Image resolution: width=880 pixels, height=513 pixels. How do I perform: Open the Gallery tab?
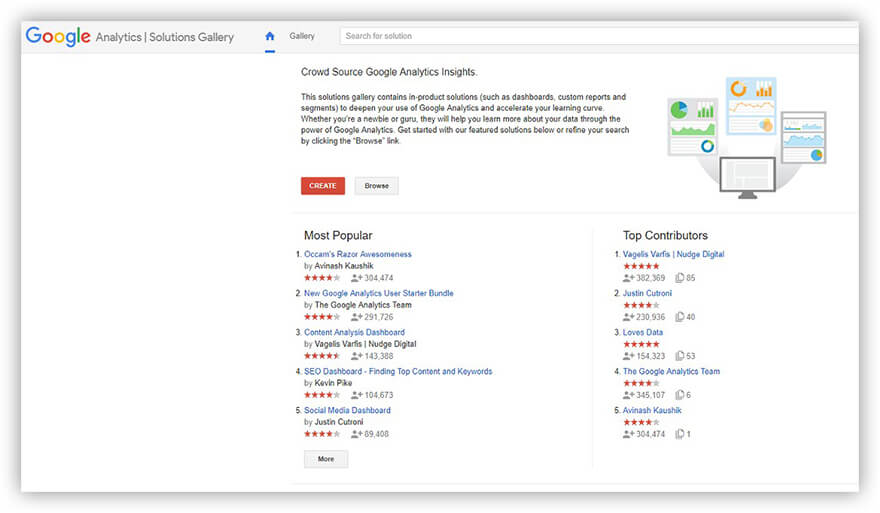[x=302, y=36]
